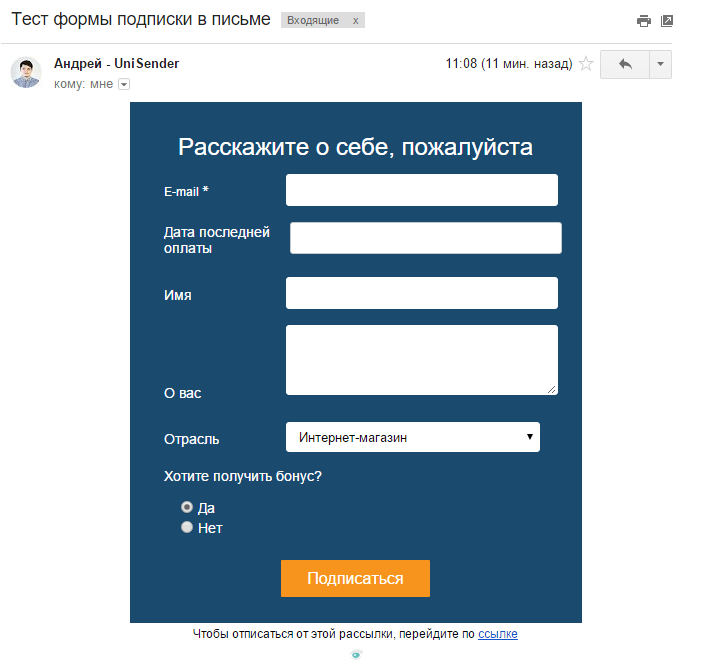The image size is (703, 672).
Task: Click heading 'Расскажите о себе, пожалуйста'
Action: (356, 147)
